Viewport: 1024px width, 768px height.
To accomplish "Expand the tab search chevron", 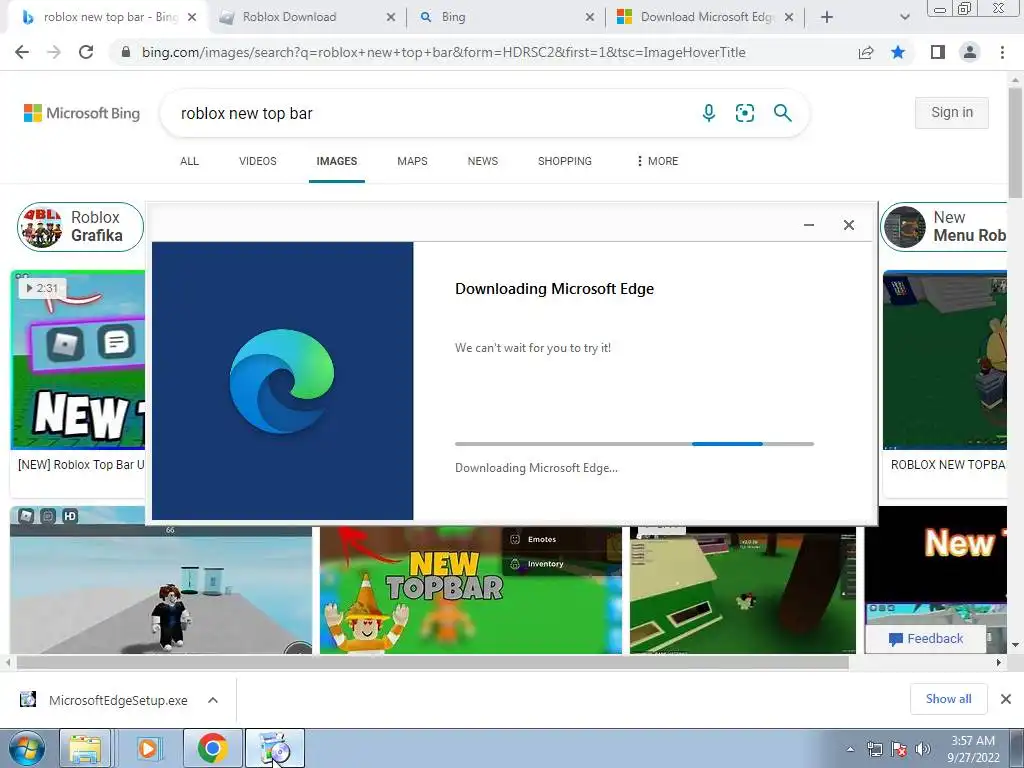I will (x=904, y=17).
